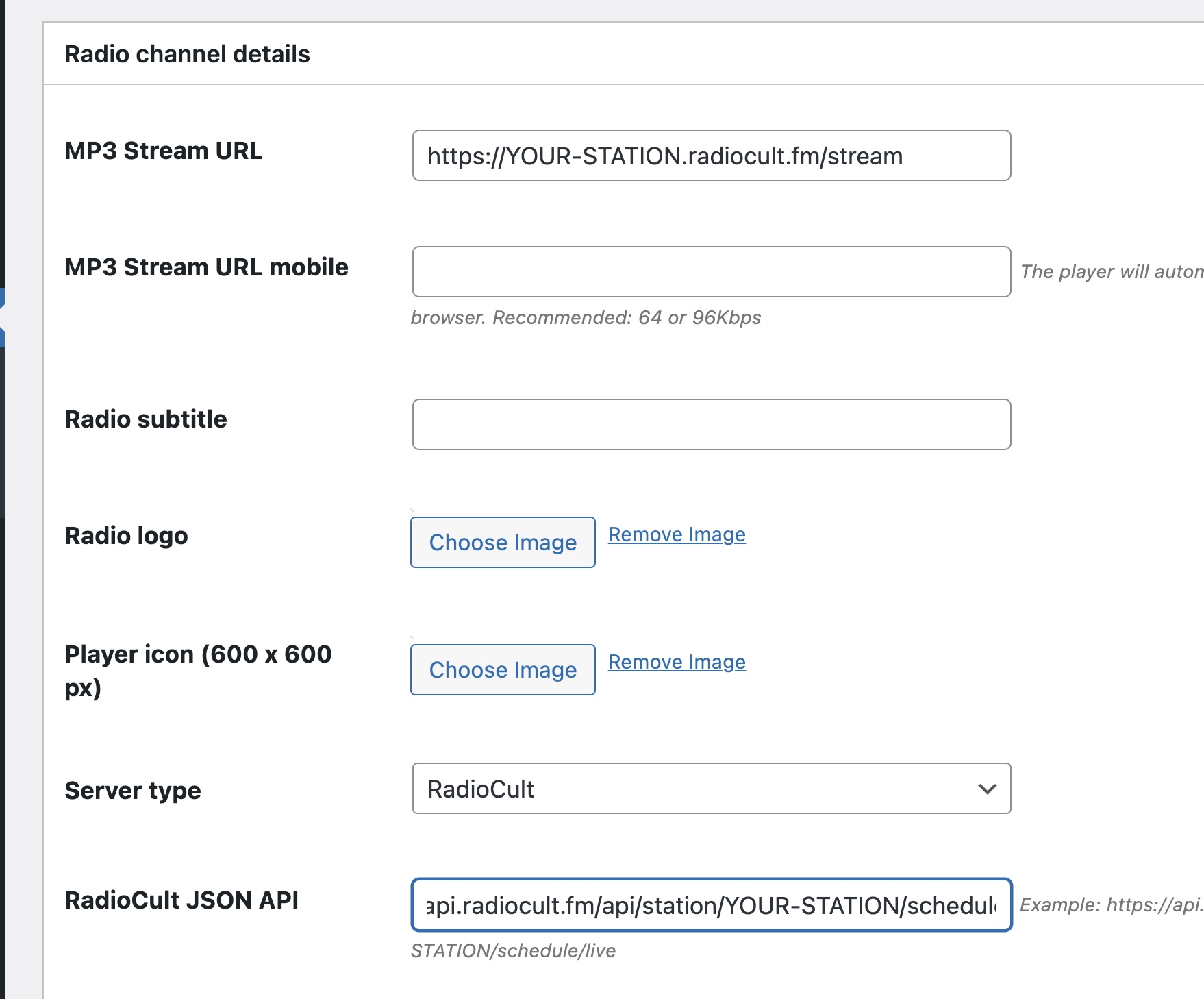This screenshot has height=999, width=1204.
Task: Remove Image for Radio logo
Action: click(677, 534)
